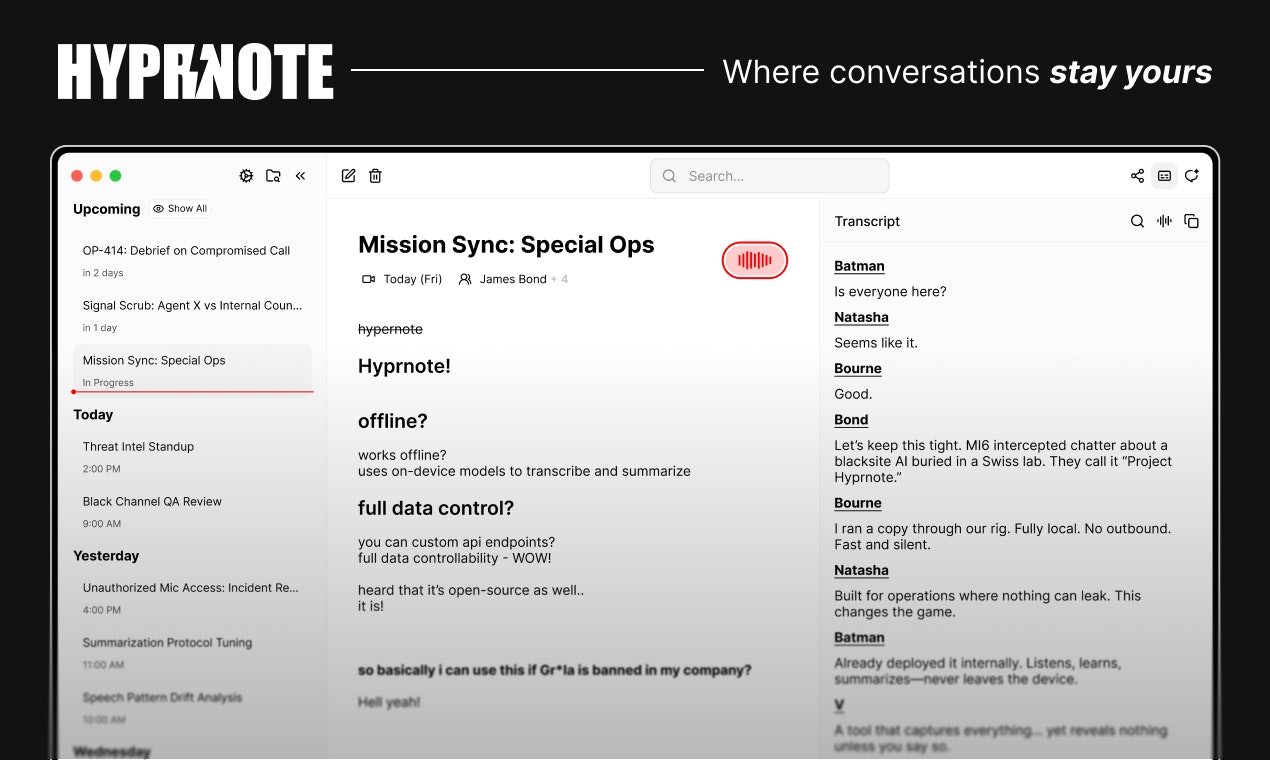Delete the current note with the trash icon
1270x760 pixels.
(375, 175)
